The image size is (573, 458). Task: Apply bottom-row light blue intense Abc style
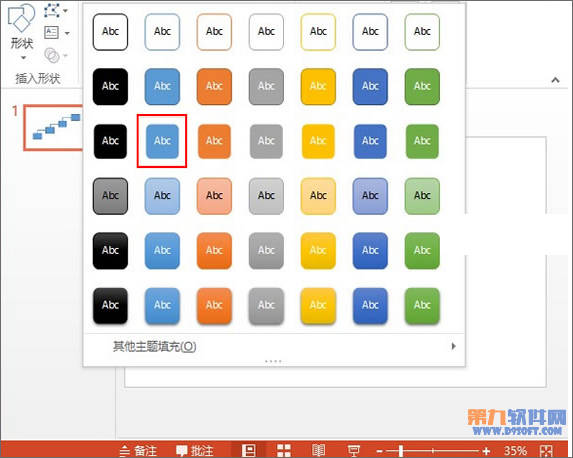162,306
